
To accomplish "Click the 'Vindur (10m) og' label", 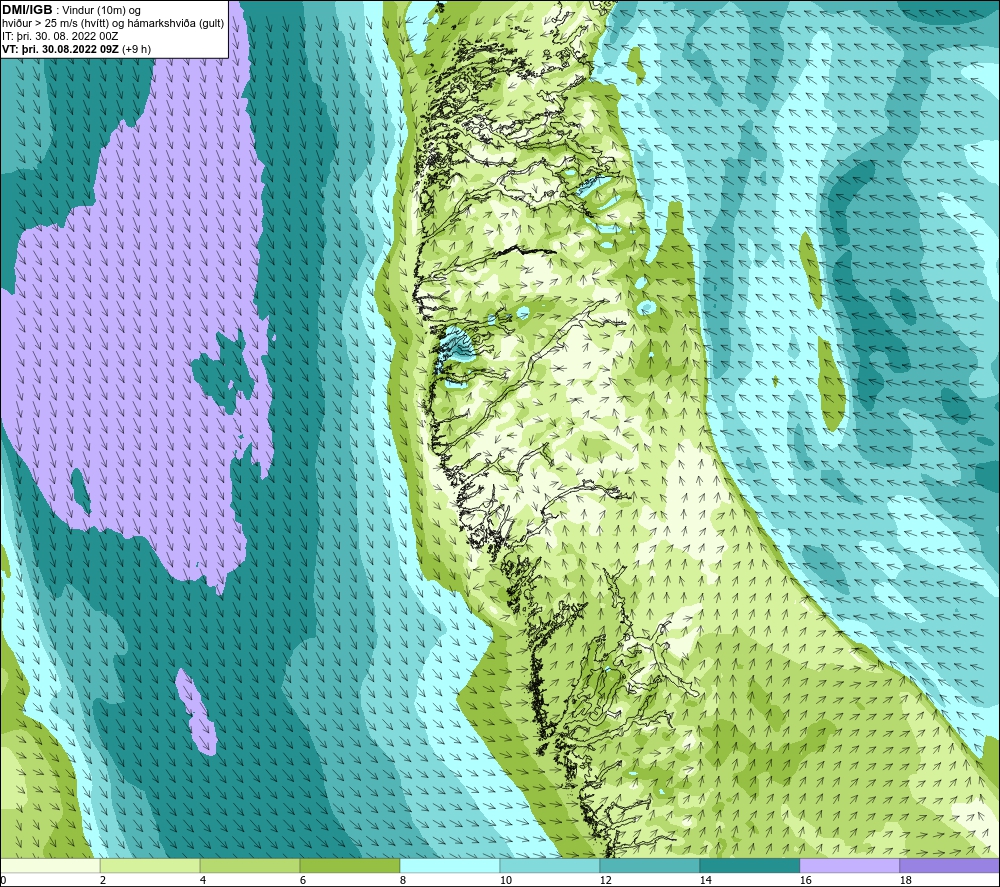I will pyautogui.click(x=102, y=11).
